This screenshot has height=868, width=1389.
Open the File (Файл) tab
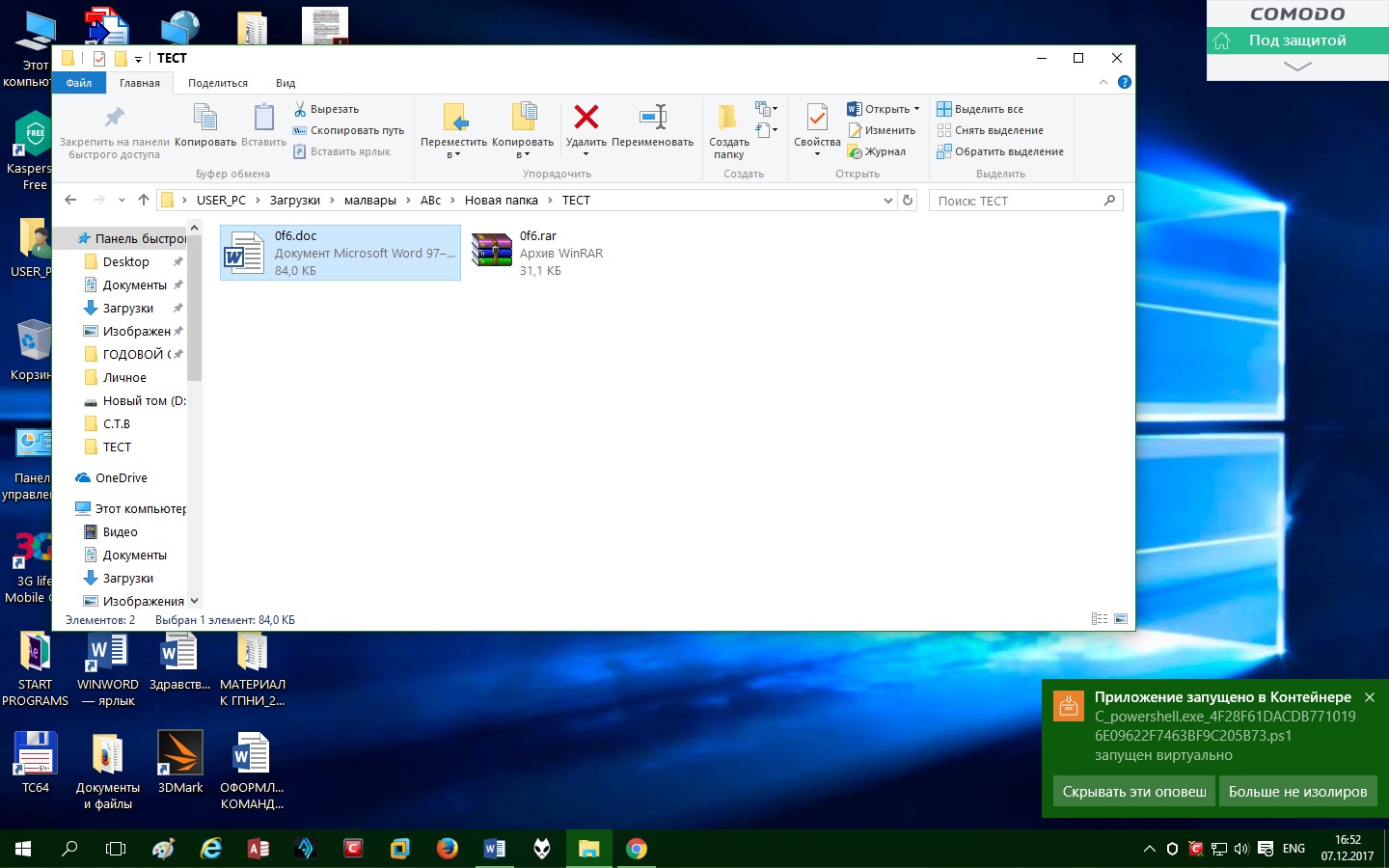click(79, 83)
